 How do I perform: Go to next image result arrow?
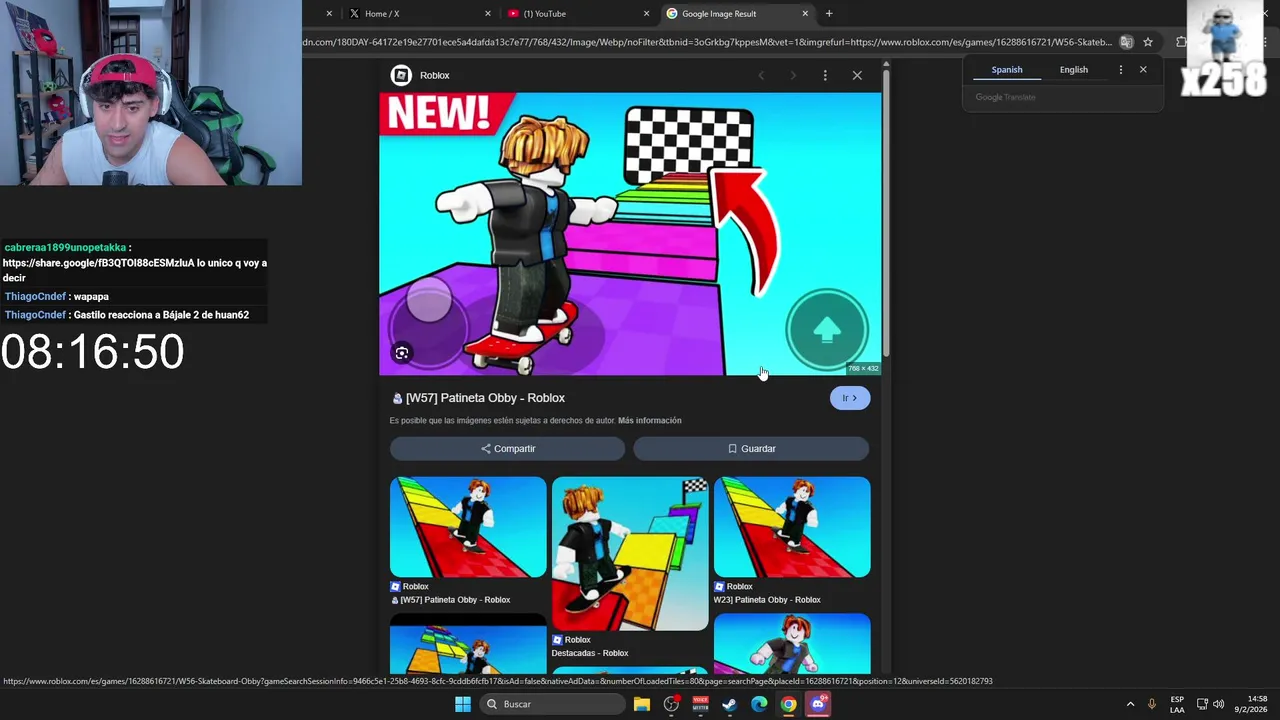click(793, 75)
